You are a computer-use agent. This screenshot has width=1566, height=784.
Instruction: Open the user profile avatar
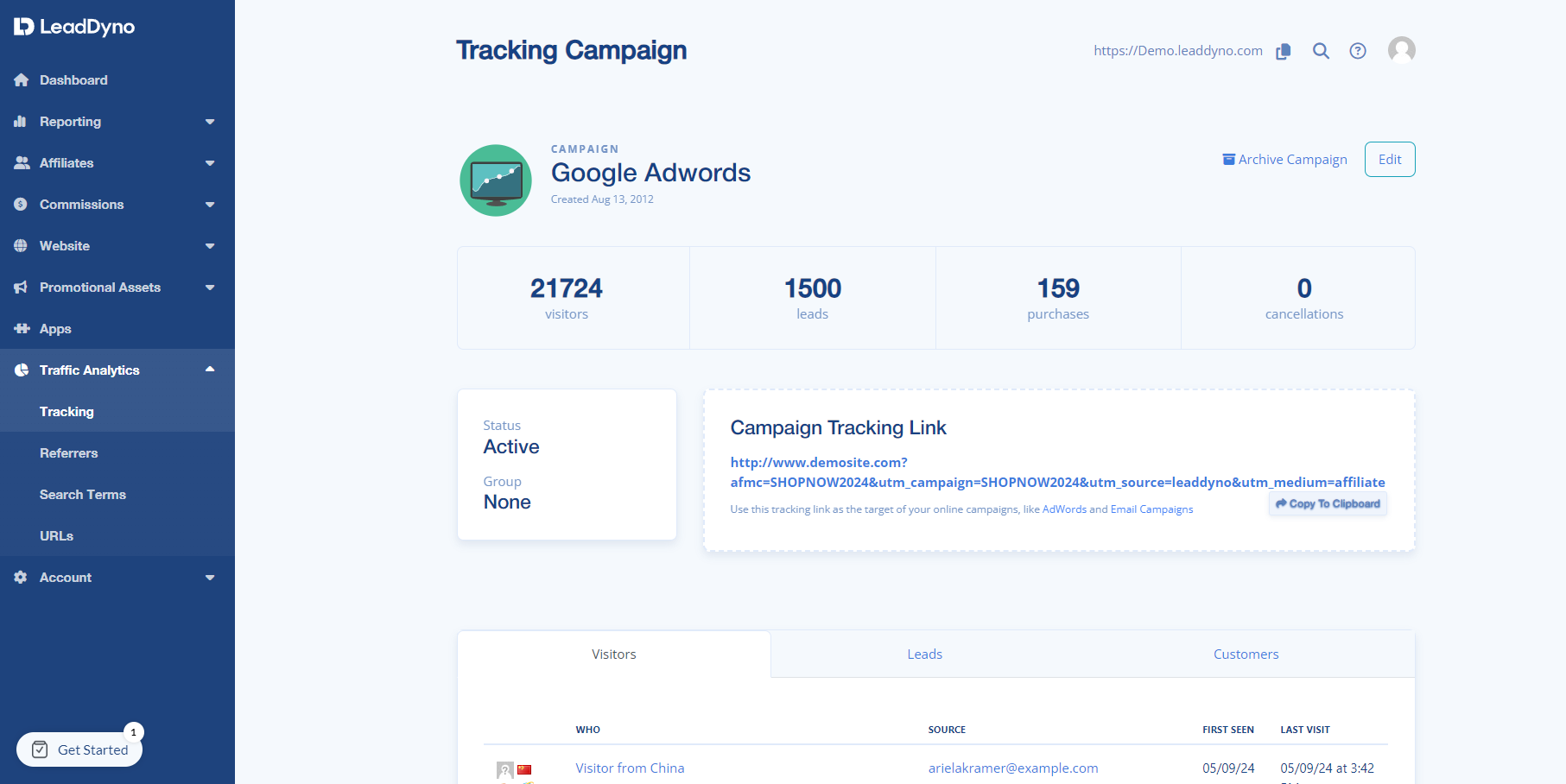(1402, 50)
